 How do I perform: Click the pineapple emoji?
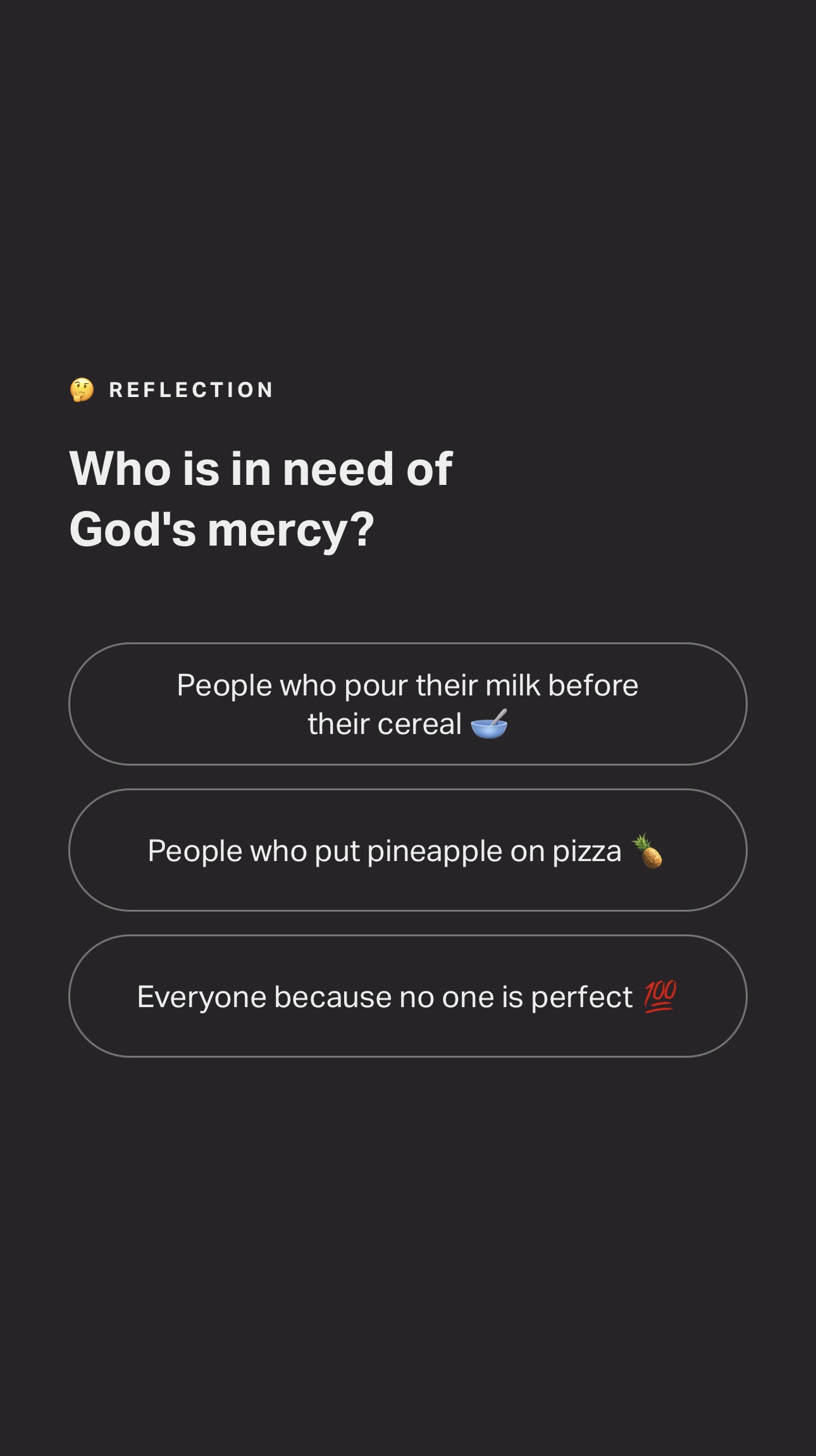(x=648, y=851)
